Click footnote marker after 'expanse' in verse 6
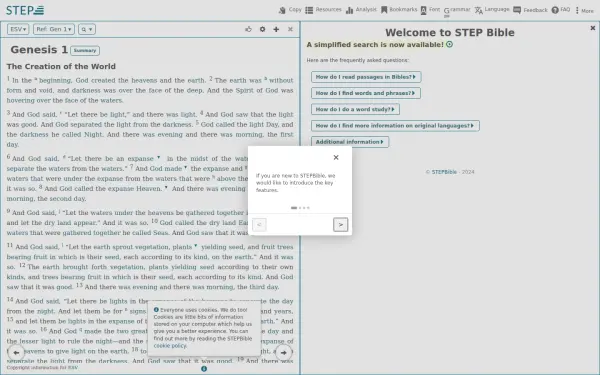This screenshot has width=600, height=375. [158, 157]
